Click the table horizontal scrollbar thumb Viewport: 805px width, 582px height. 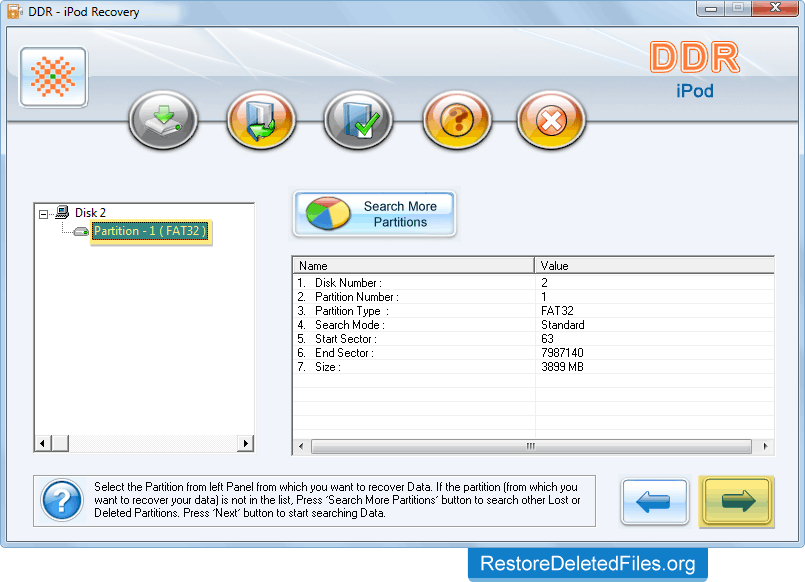[531, 447]
